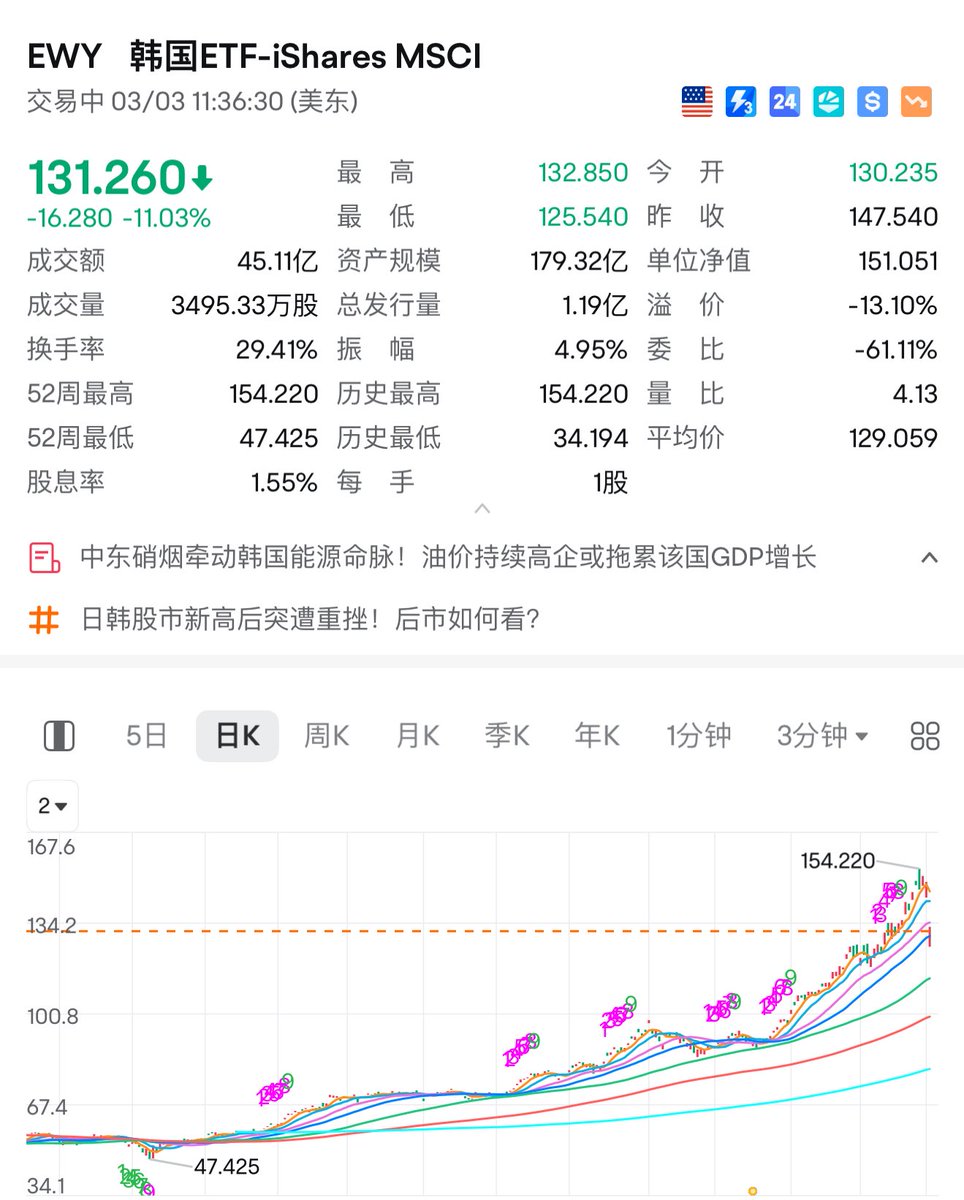The image size is (964, 1200).
Task: Switch to the 年K chart tab
Action: point(597,737)
